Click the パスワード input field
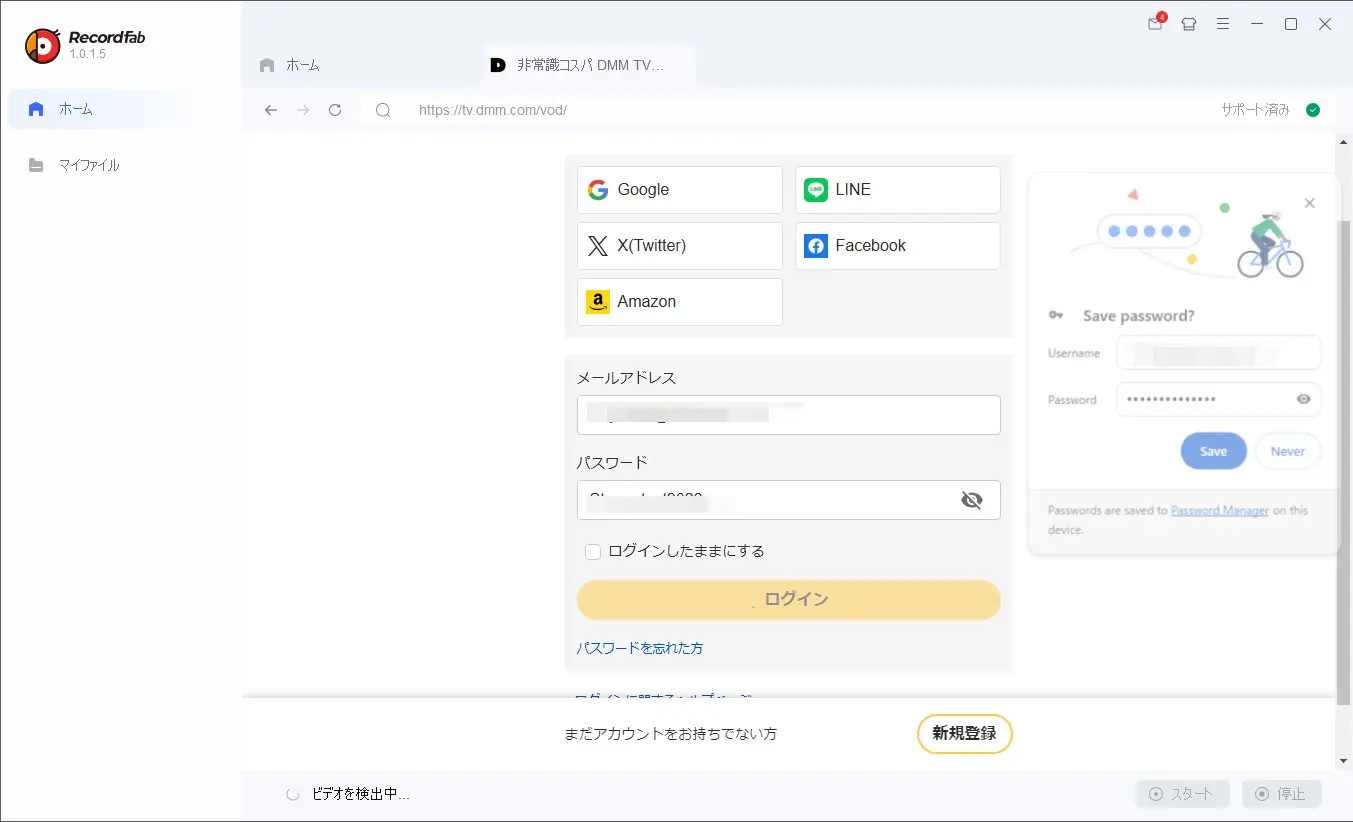 (789, 500)
